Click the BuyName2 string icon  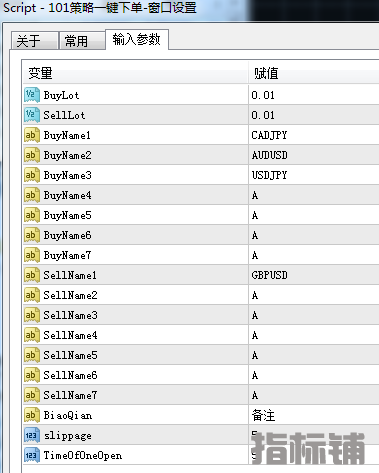pyautogui.click(x=32, y=155)
